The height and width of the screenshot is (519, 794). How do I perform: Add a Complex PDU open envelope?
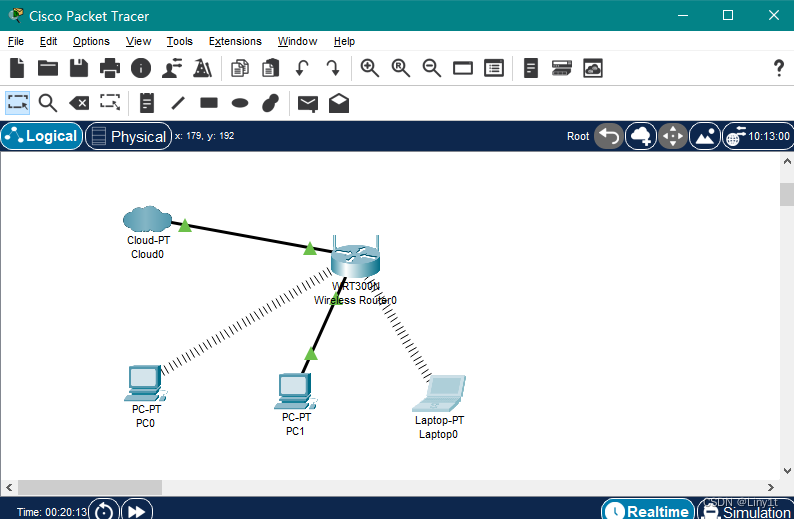(339, 103)
